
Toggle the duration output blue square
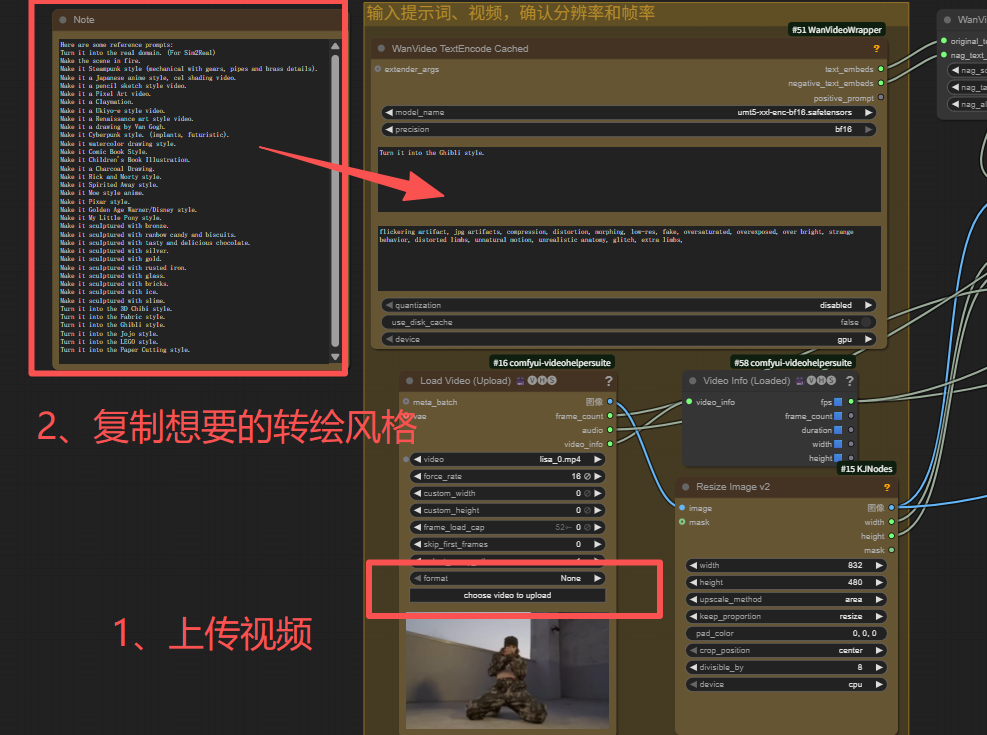838,430
